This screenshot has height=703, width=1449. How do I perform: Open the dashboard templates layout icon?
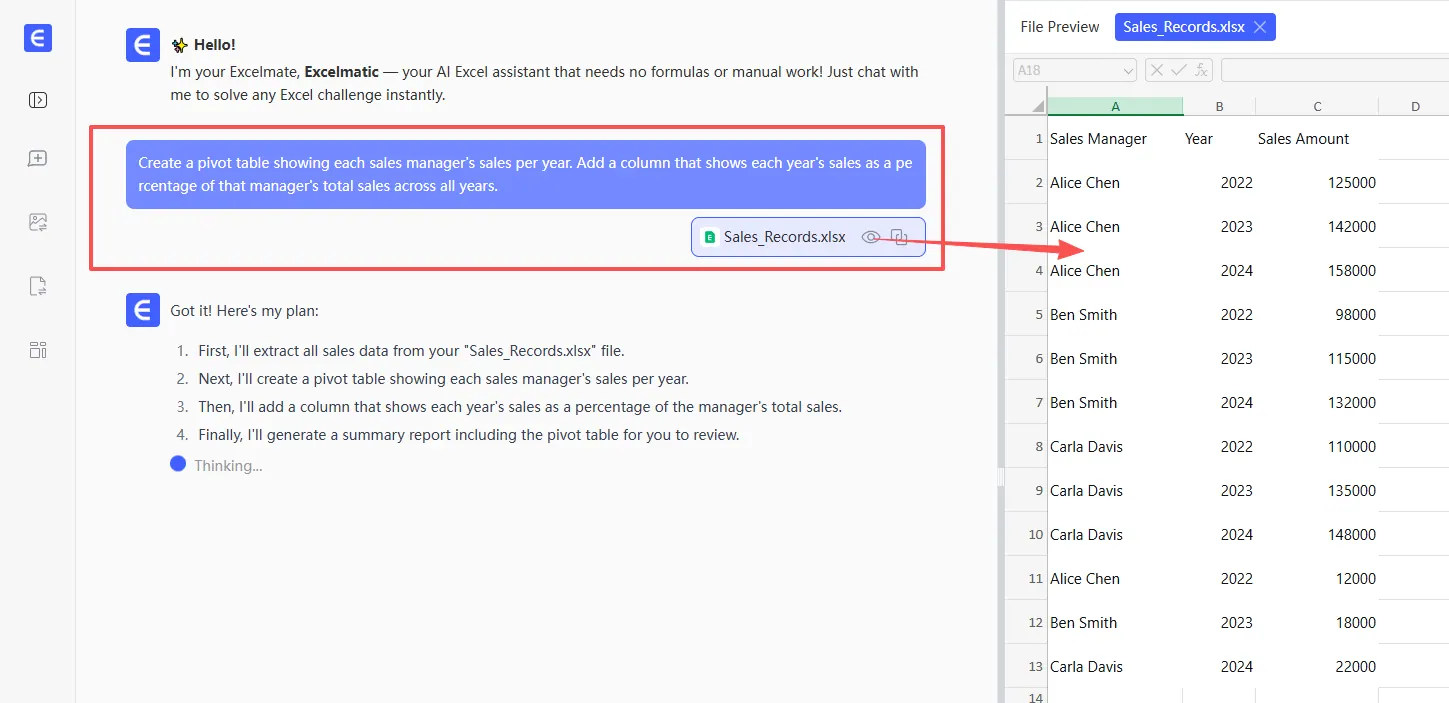point(38,350)
